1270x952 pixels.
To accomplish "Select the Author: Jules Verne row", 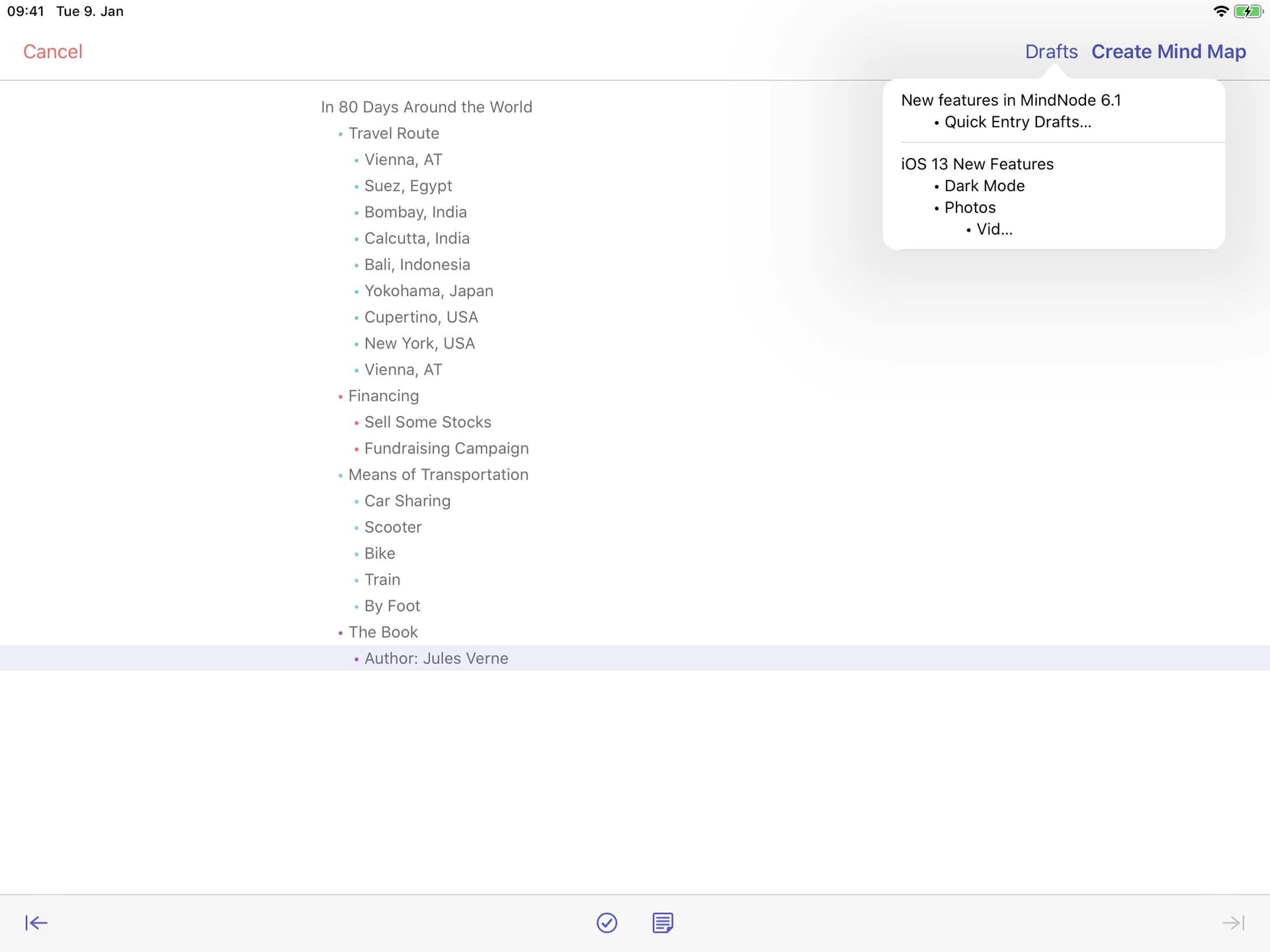I will [436, 658].
